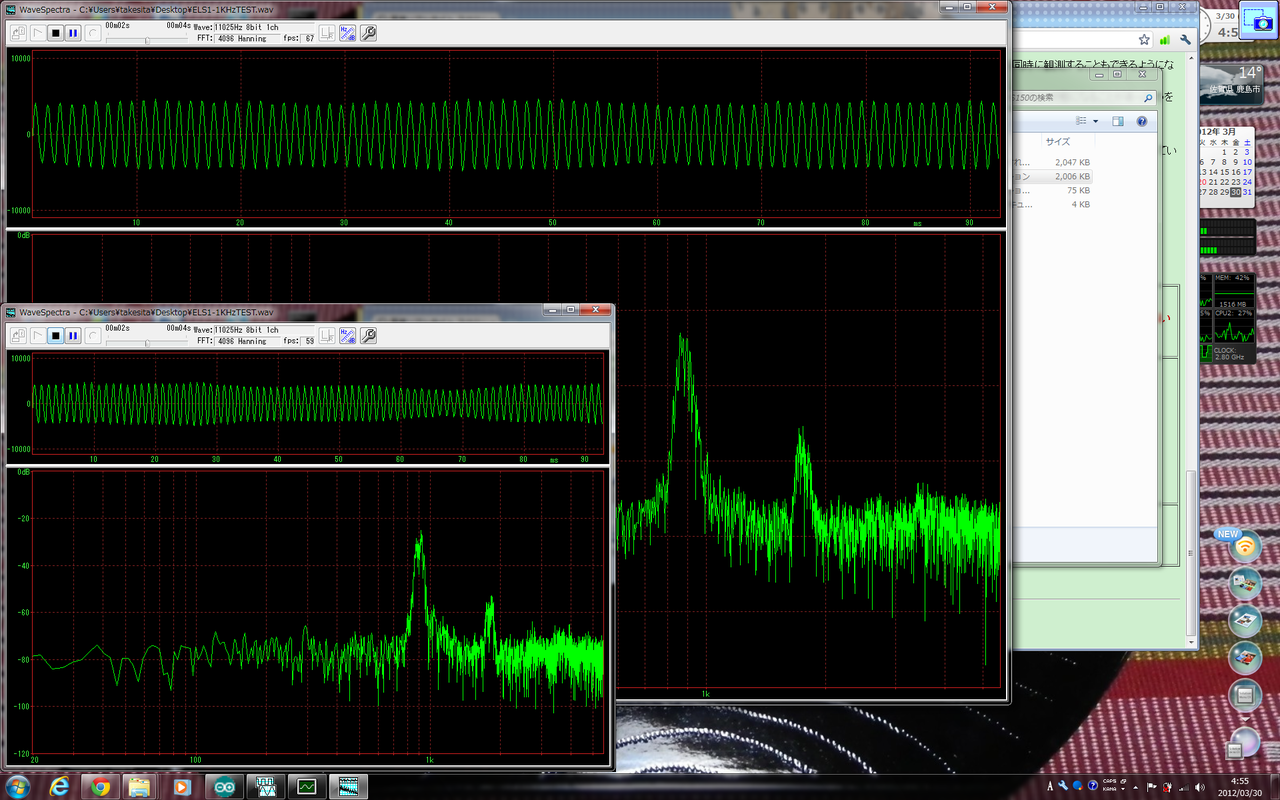The height and width of the screenshot is (800, 1280).
Task: Open Explorer help with the question mark icon
Action: (1141, 121)
